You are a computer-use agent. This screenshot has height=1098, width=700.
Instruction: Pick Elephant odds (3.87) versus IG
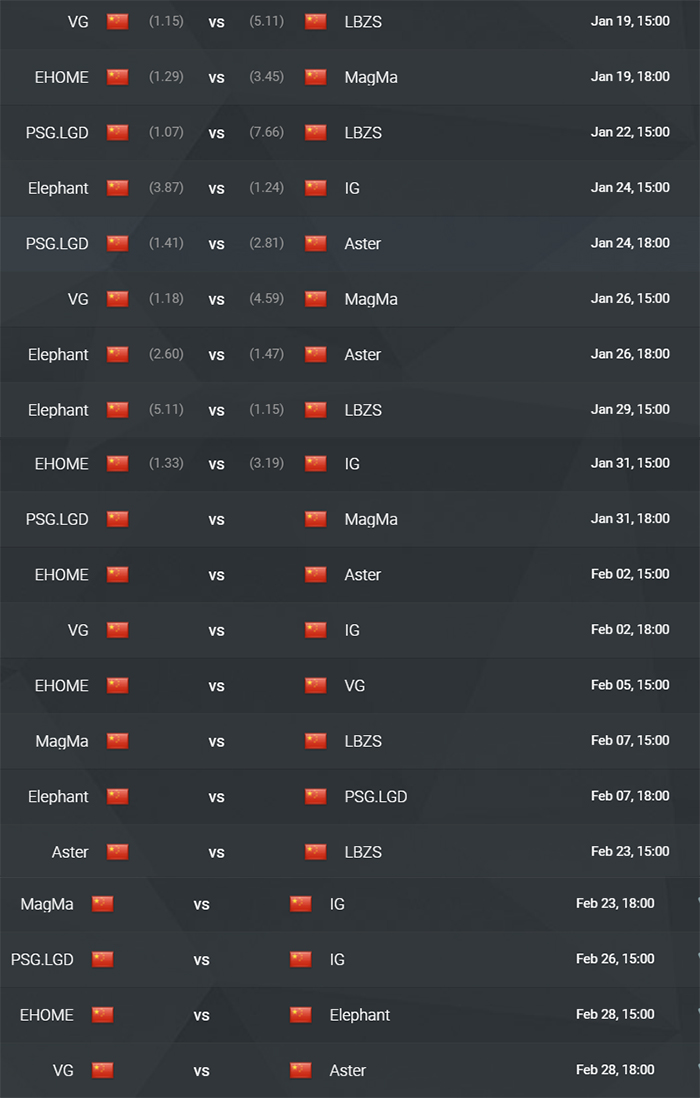coord(166,188)
